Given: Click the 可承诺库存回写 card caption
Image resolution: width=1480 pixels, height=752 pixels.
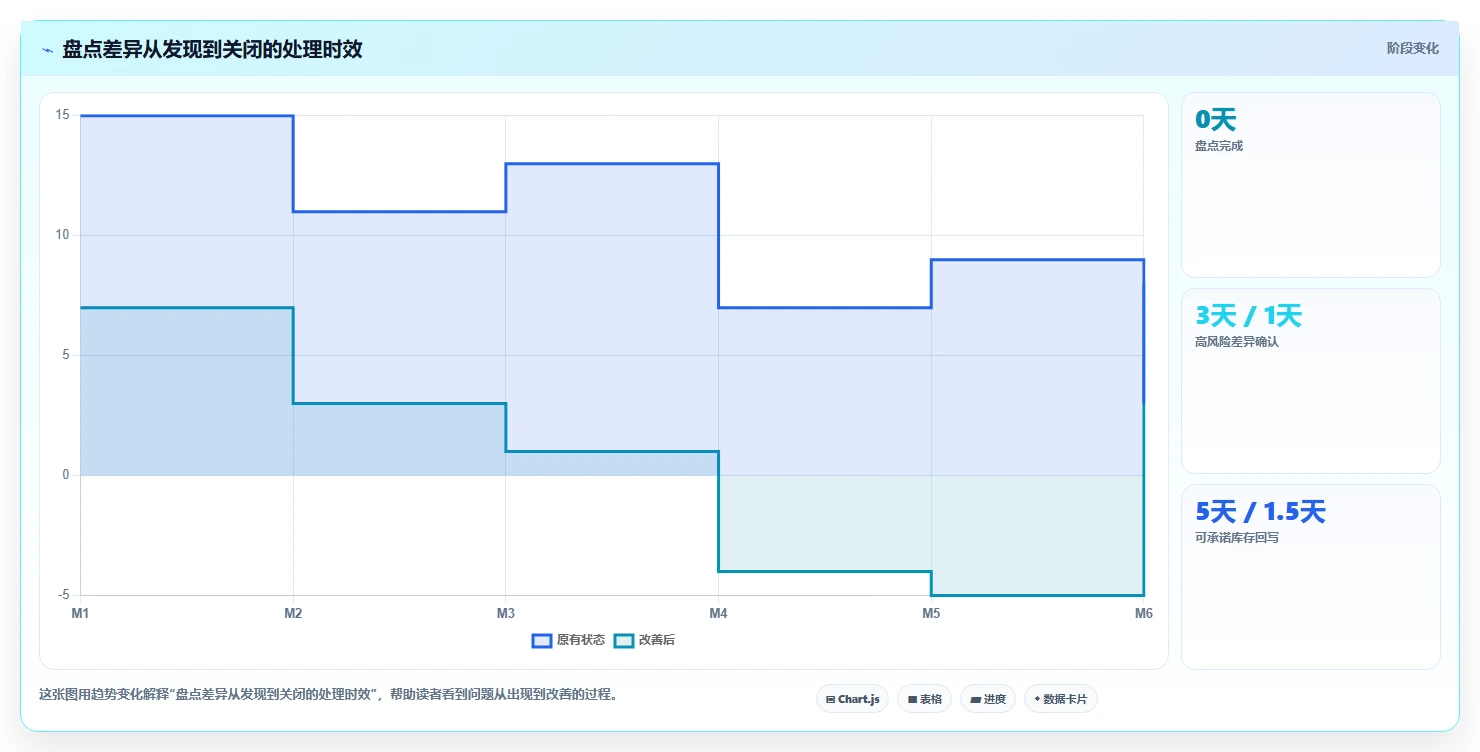Looking at the screenshot, I should pos(1237,538).
